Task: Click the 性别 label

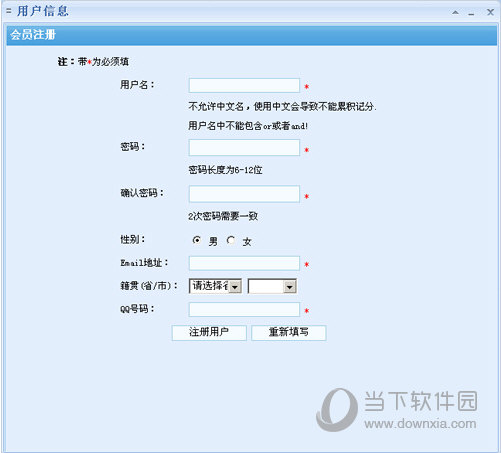Action: (133, 239)
